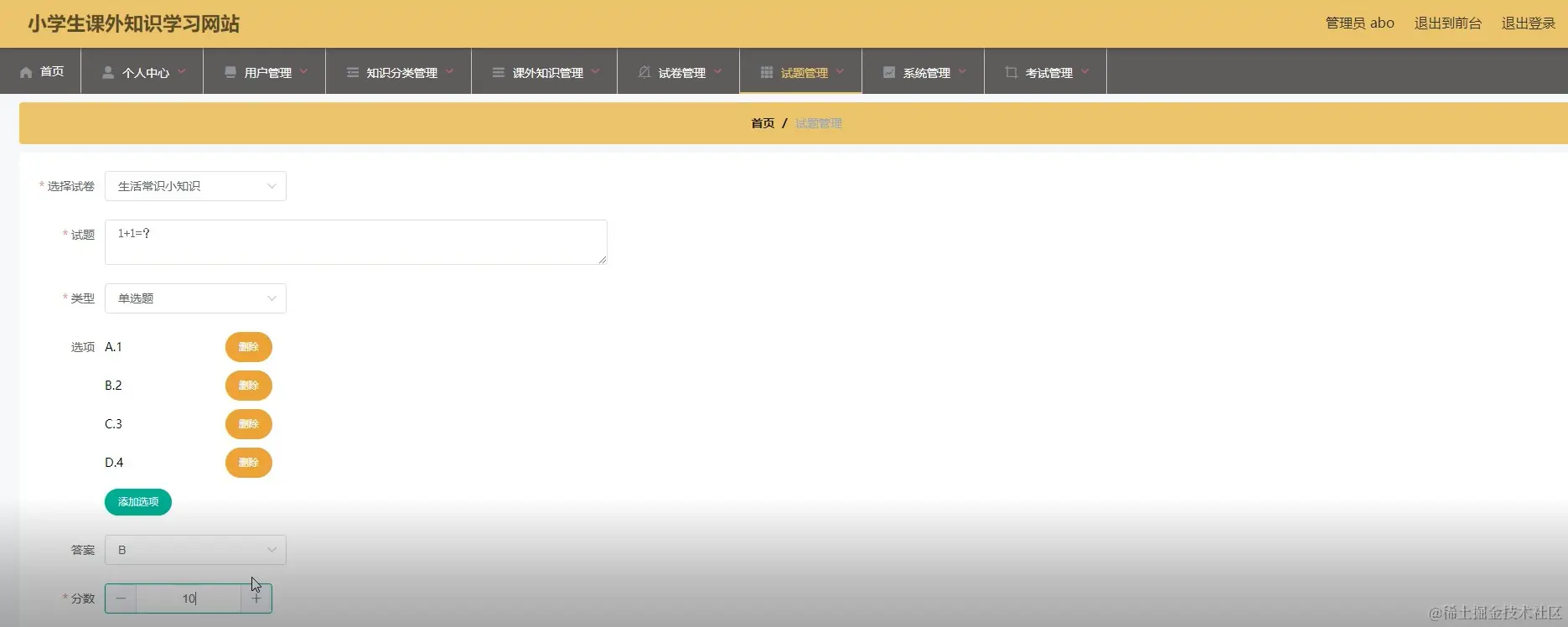Click option text D.4
The width and height of the screenshot is (1568, 627).
(x=114, y=463)
